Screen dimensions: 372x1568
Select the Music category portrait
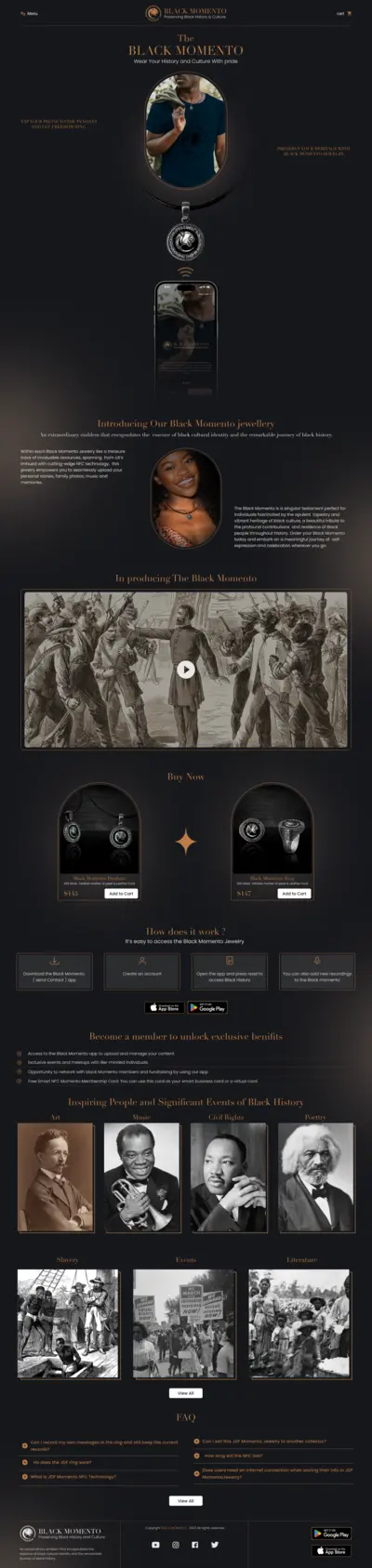[x=142, y=1177]
